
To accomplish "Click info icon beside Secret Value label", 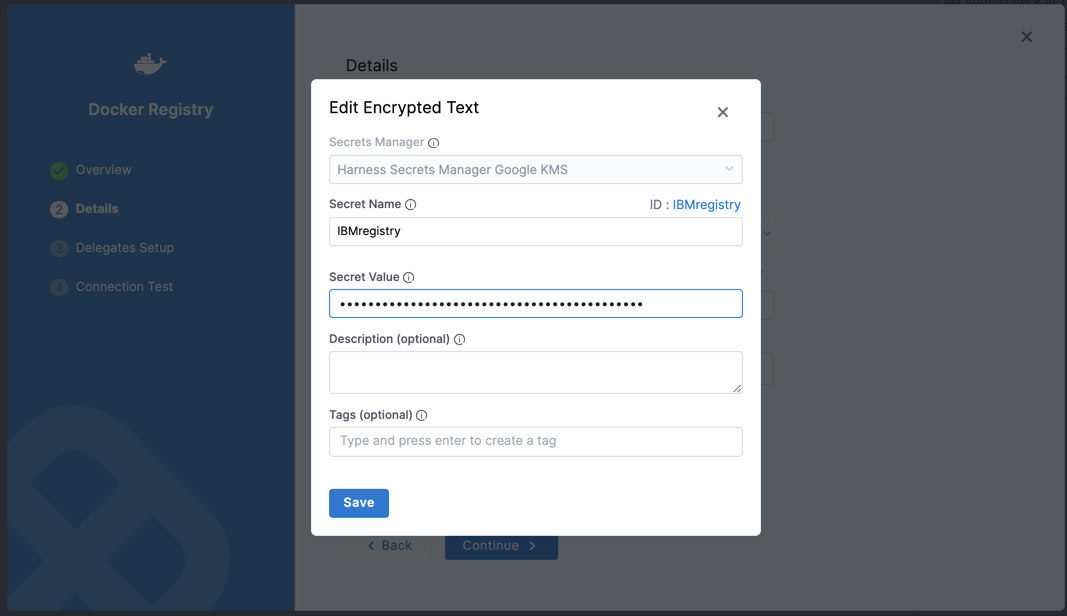I will click(408, 278).
